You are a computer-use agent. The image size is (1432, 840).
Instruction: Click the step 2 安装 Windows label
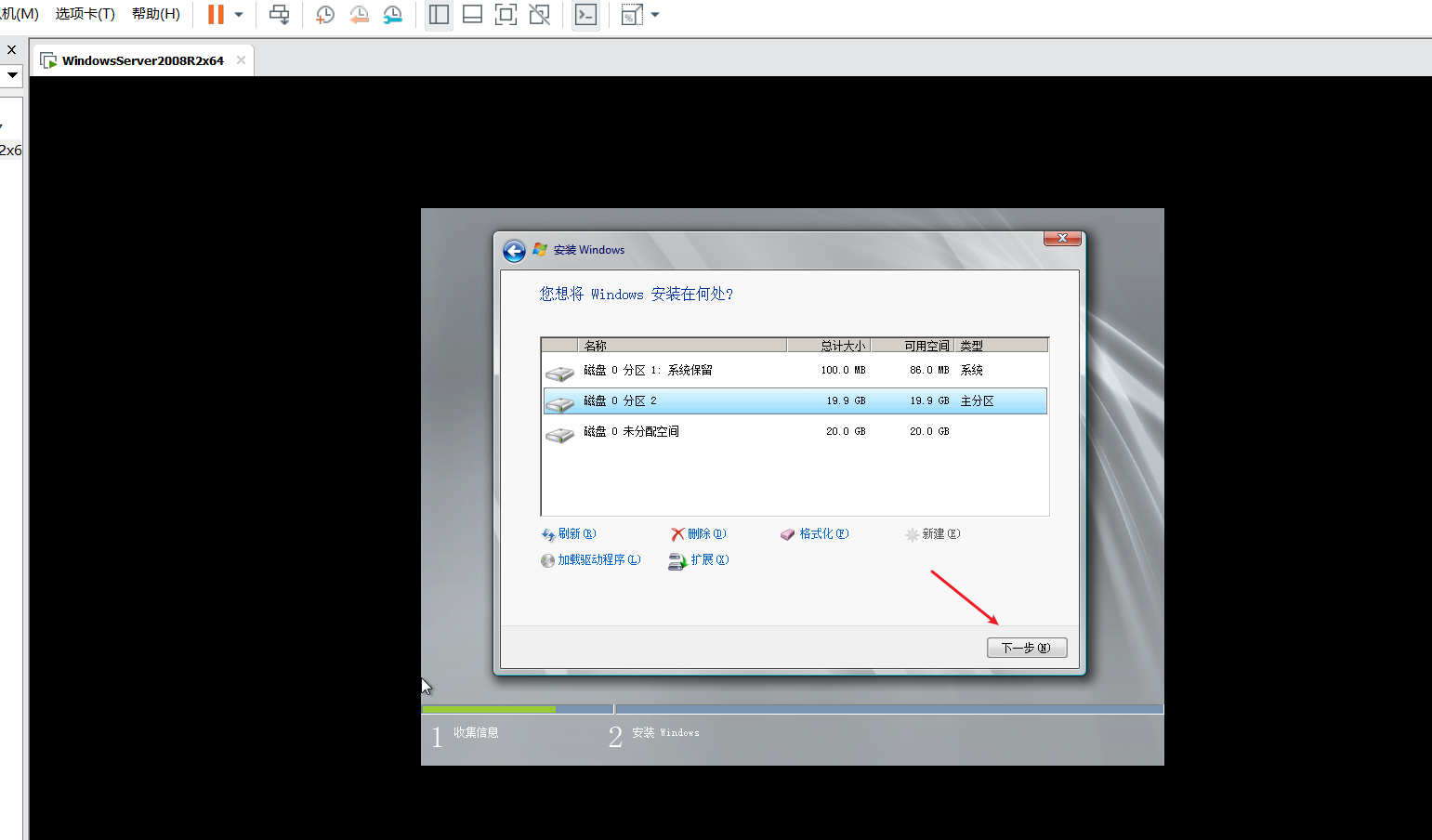point(665,732)
